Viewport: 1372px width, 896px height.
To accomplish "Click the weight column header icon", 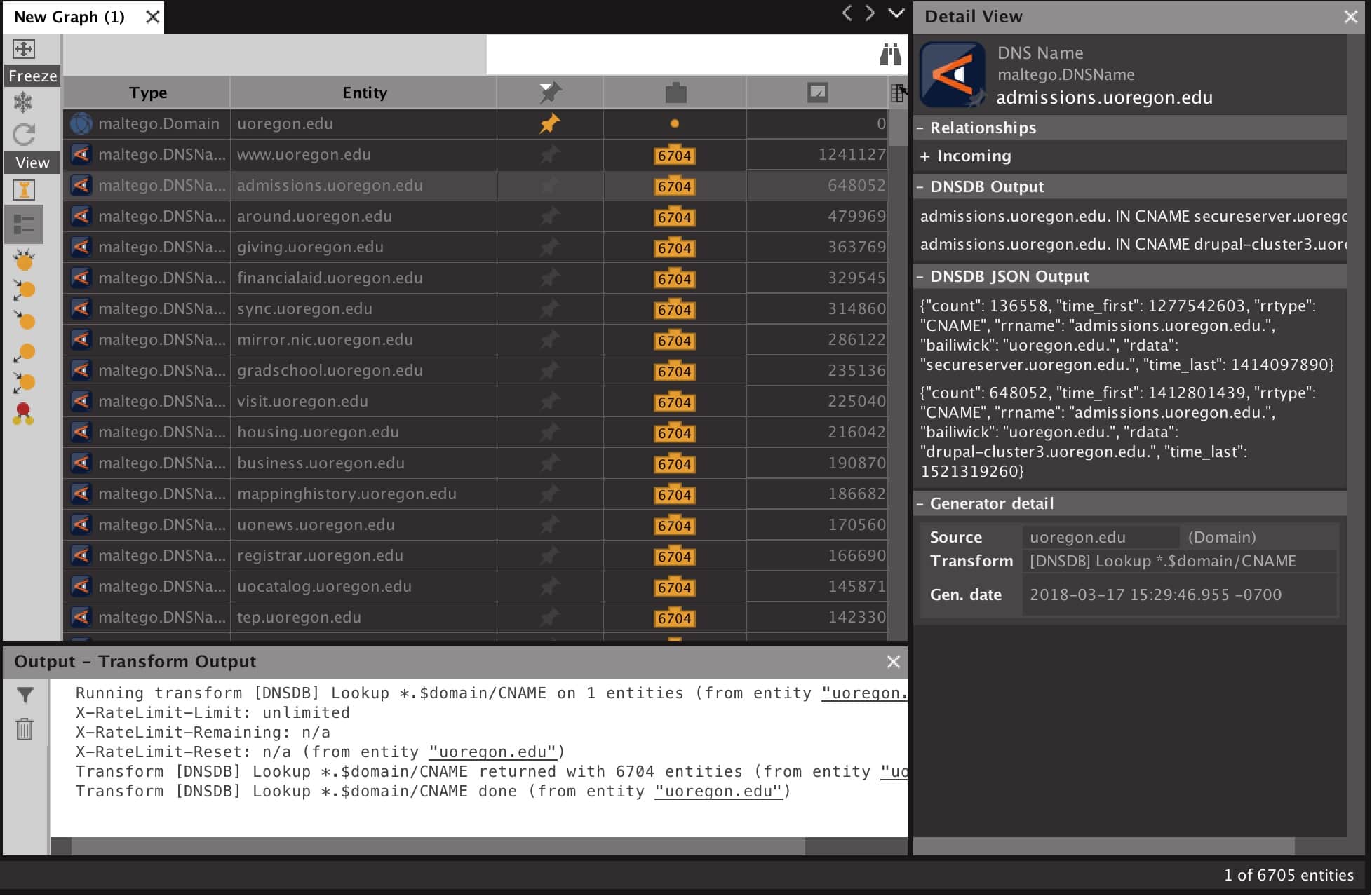I will [x=817, y=93].
